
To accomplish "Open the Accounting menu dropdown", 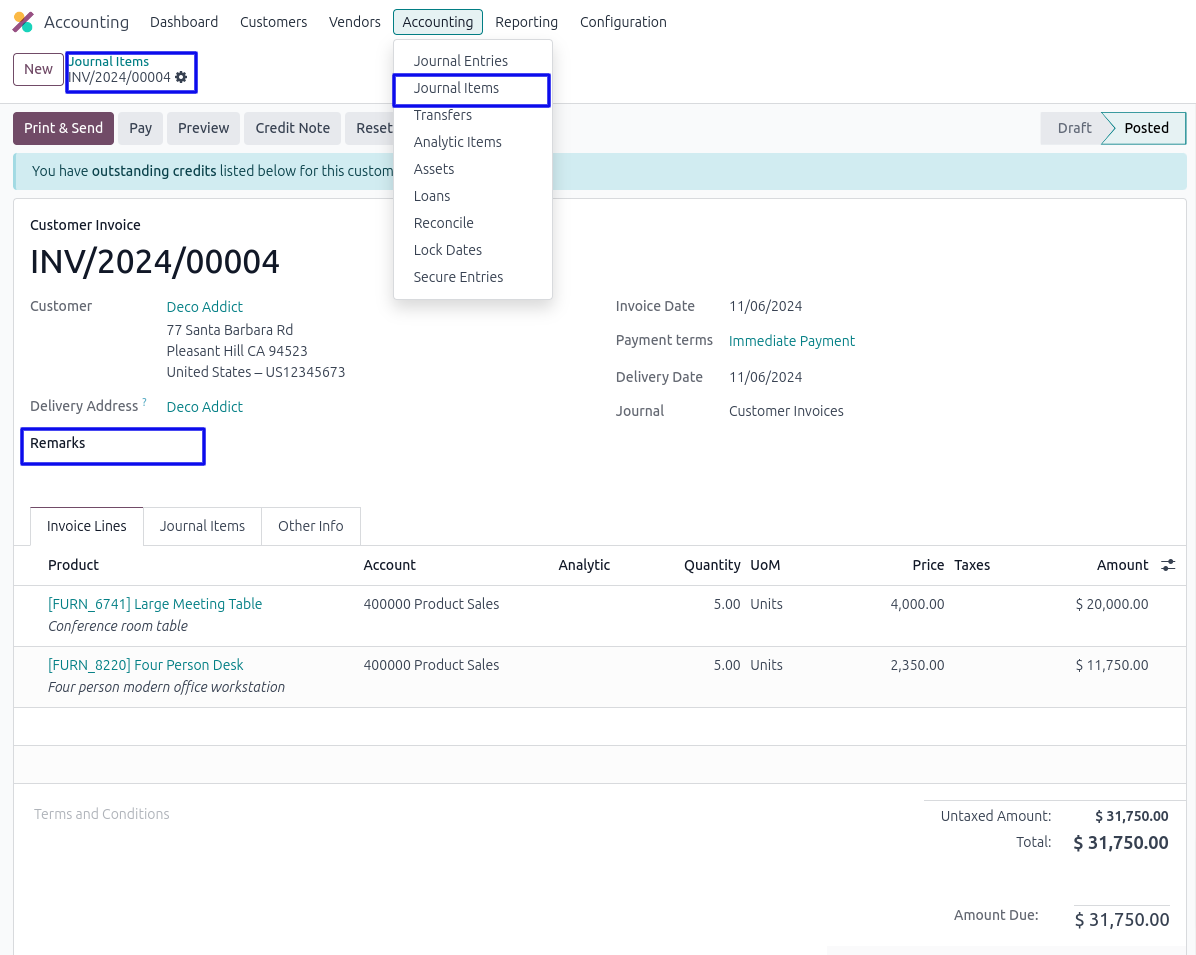I will (x=437, y=22).
